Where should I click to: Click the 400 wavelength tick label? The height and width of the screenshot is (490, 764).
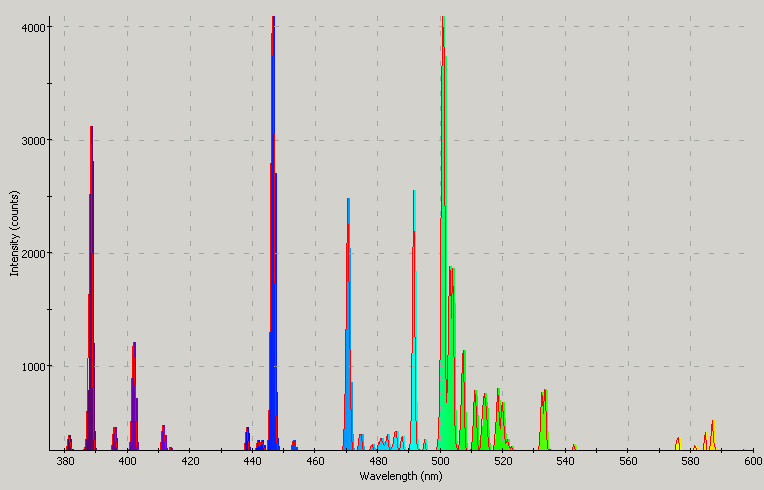[127, 461]
